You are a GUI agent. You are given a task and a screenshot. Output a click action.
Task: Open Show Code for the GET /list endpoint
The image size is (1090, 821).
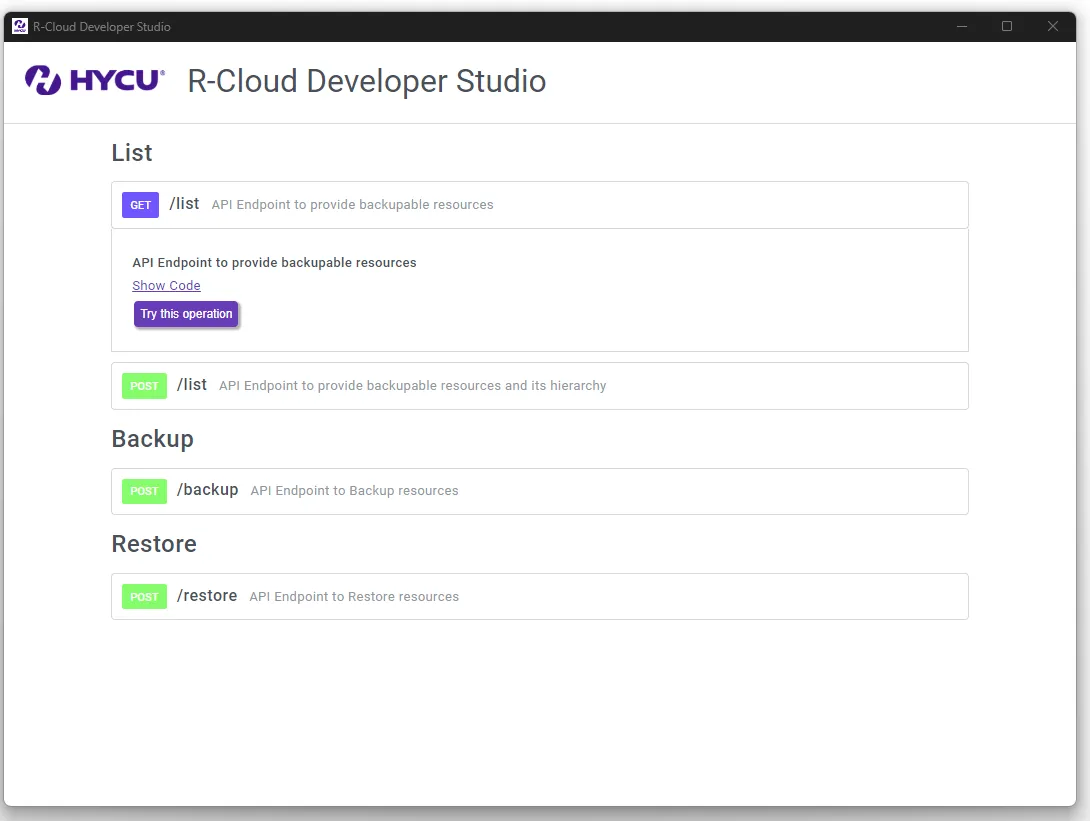pos(166,285)
